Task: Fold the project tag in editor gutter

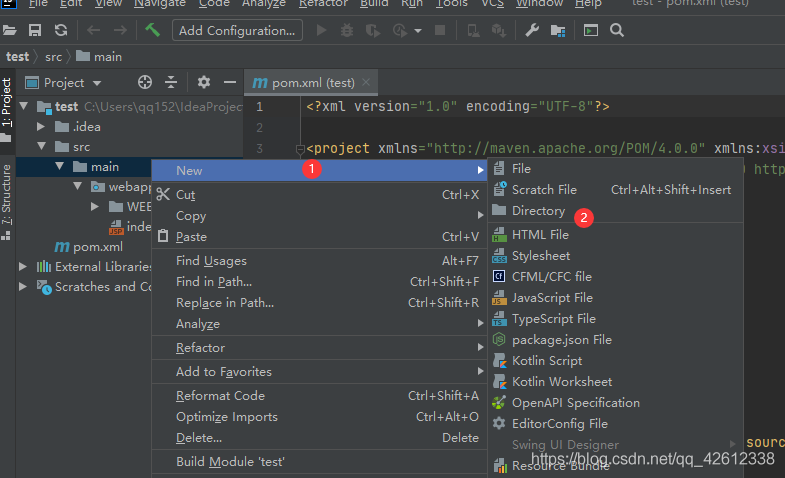Action: click(300, 149)
